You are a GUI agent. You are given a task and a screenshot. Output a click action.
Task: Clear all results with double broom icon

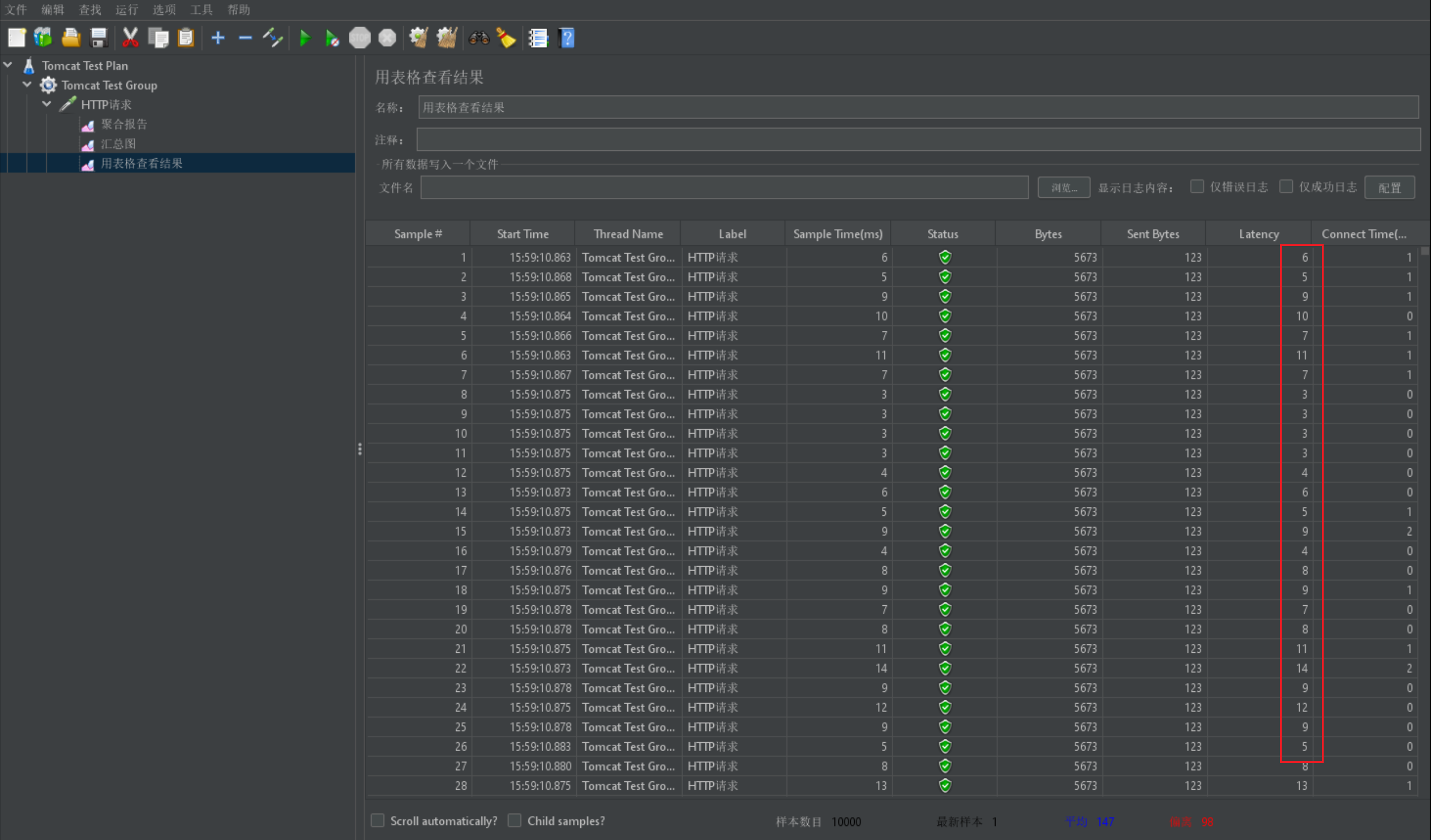[x=447, y=38]
